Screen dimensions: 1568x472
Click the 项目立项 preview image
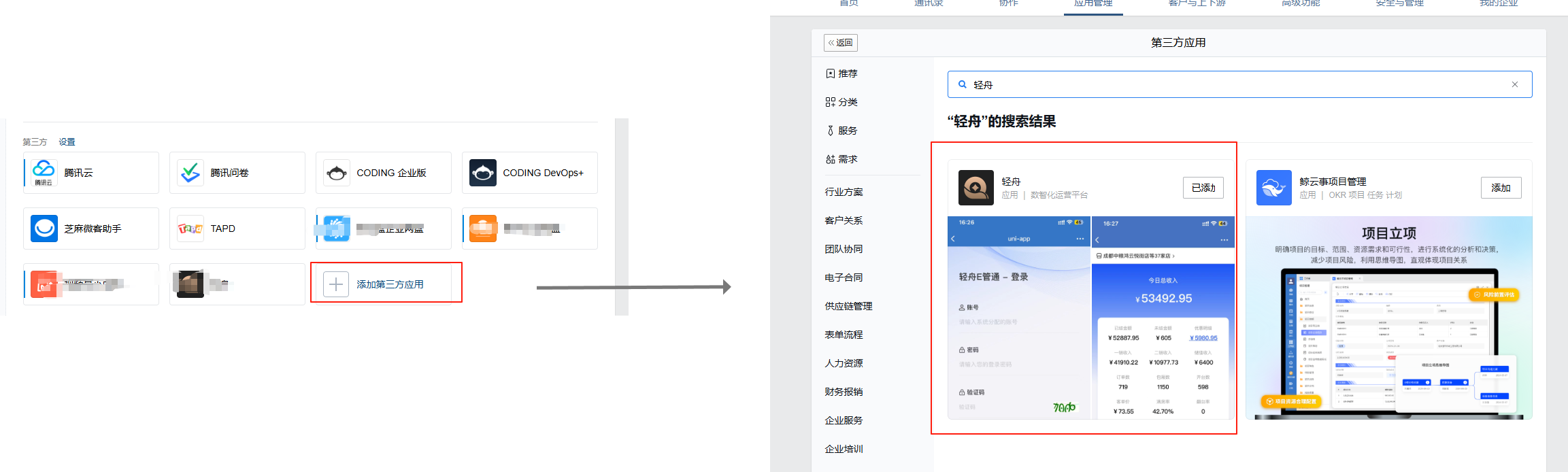[1388, 318]
